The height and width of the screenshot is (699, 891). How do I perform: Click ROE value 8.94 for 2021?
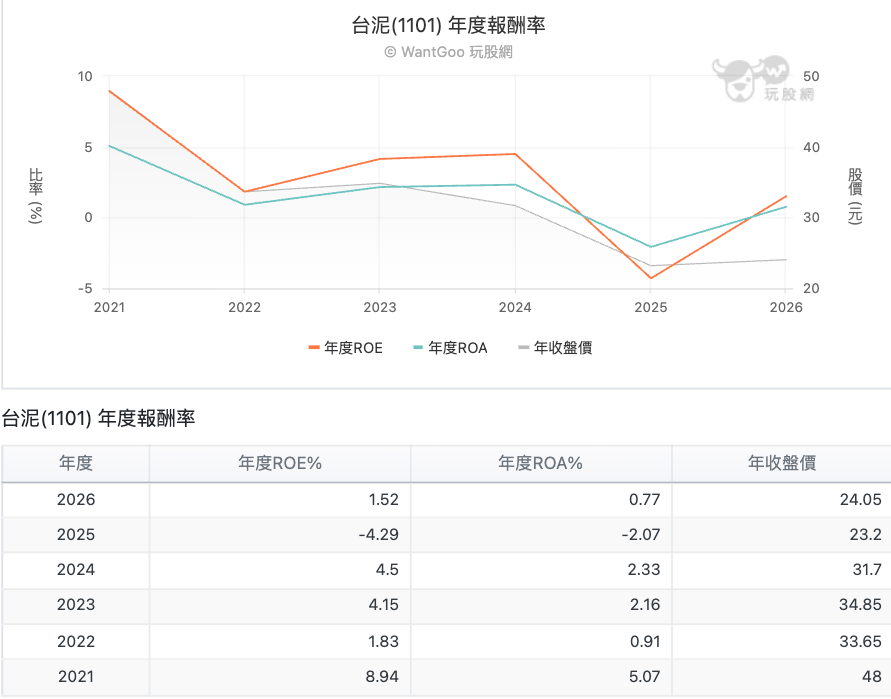pyautogui.click(x=382, y=677)
